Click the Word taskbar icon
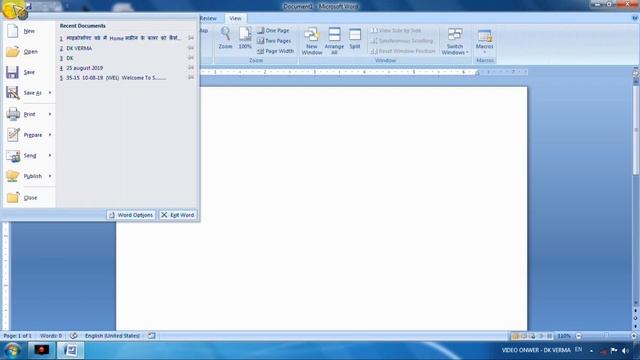 pyautogui.click(x=70, y=350)
